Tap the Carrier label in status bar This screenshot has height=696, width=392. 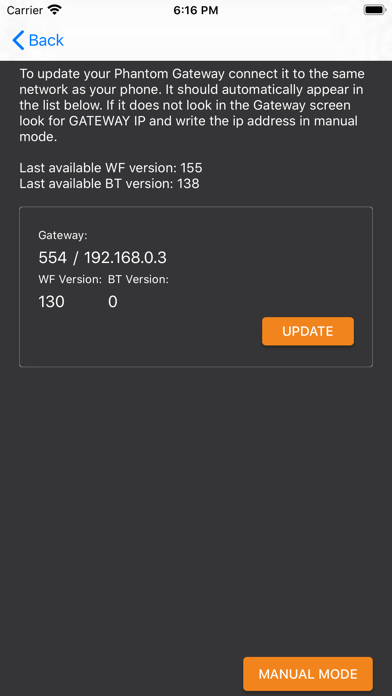(x=24, y=10)
